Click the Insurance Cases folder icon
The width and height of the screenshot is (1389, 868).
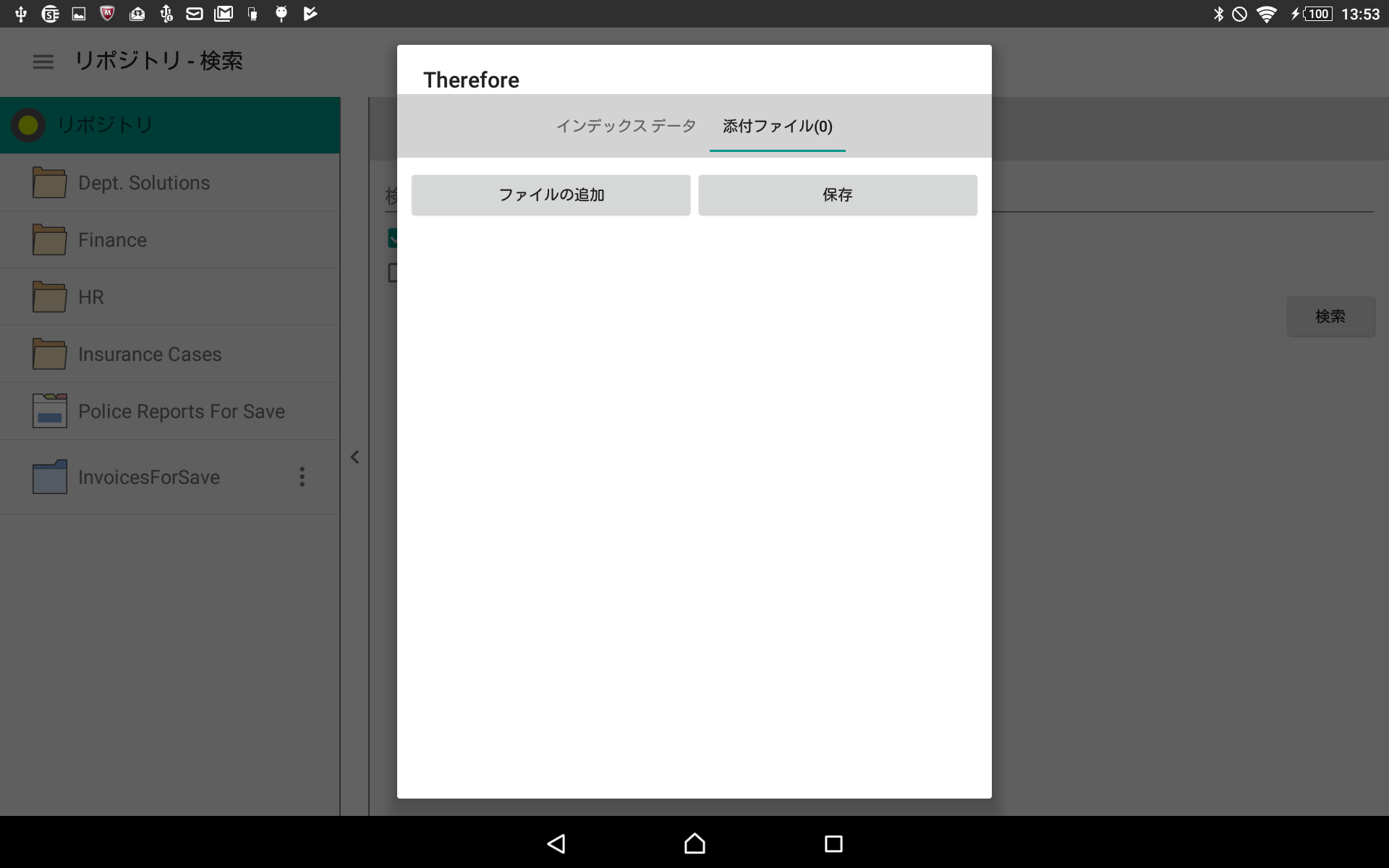(49, 354)
